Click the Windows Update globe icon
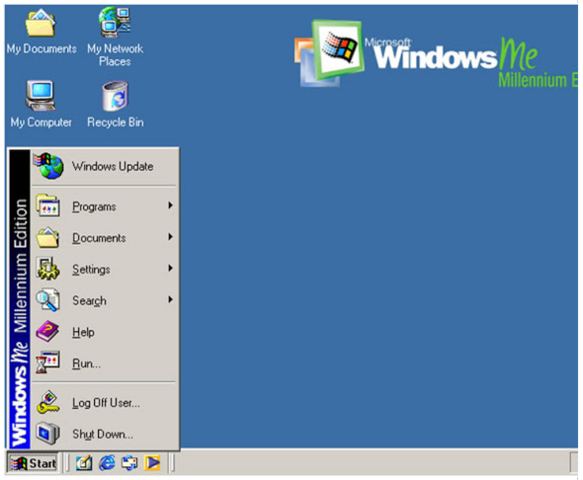The height and width of the screenshot is (480, 583). point(48,165)
